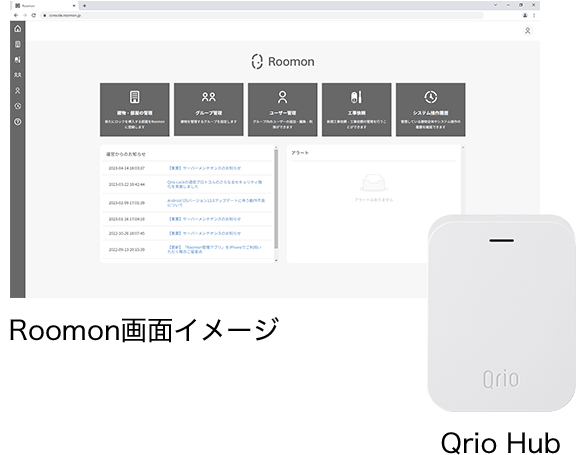Image resolution: width=580 pixels, height=455 pixels.
Task: Open the two-person group icon in sidebar
Action: click(18, 75)
